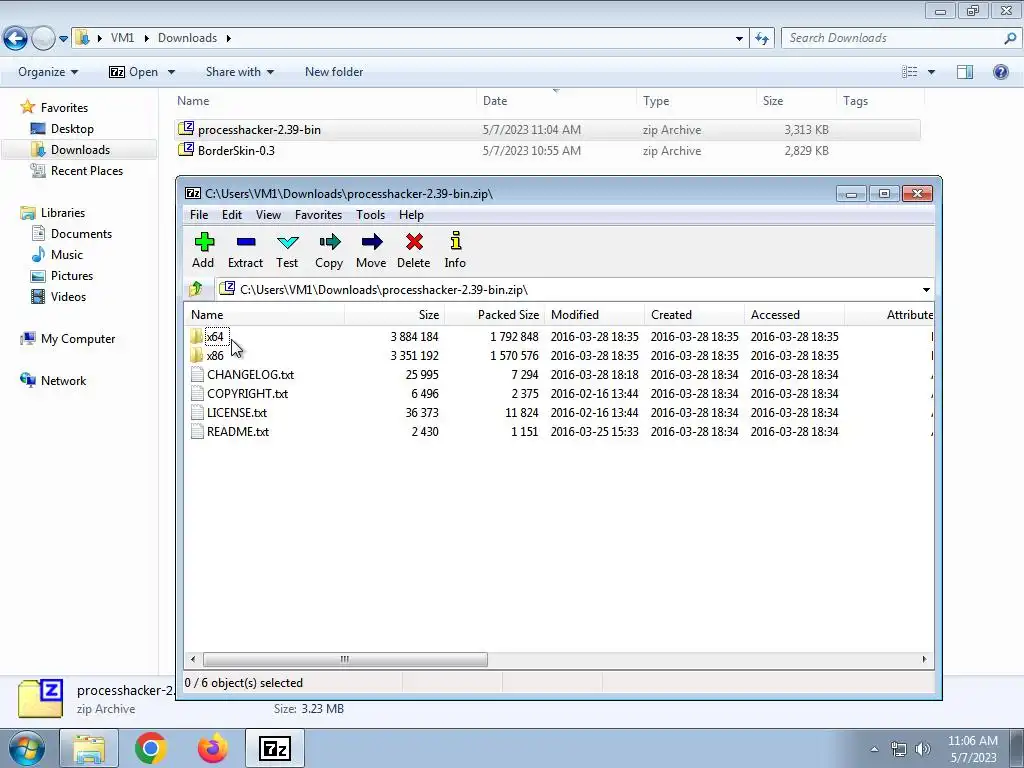Select processhacker-2.39-bin zip icon in Explorer
Image resolution: width=1024 pixels, height=768 pixels.
186,129
